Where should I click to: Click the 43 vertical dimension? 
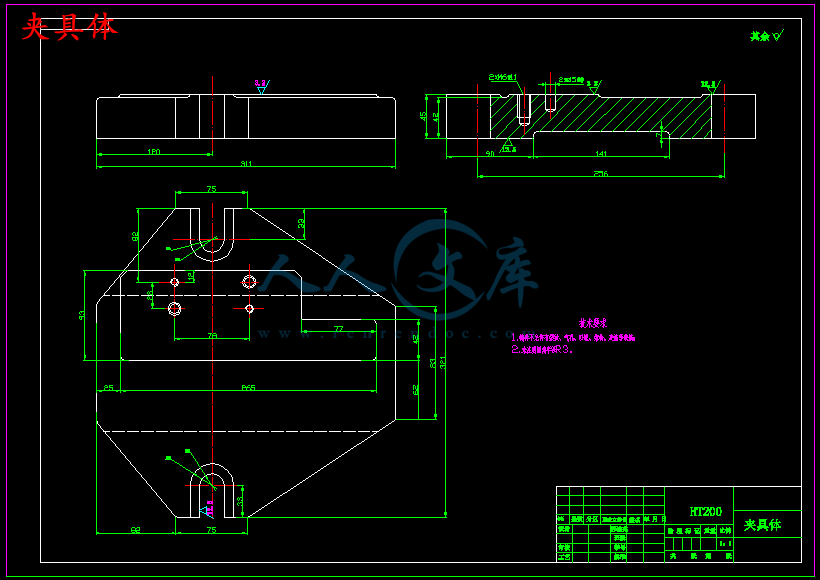click(x=416, y=339)
